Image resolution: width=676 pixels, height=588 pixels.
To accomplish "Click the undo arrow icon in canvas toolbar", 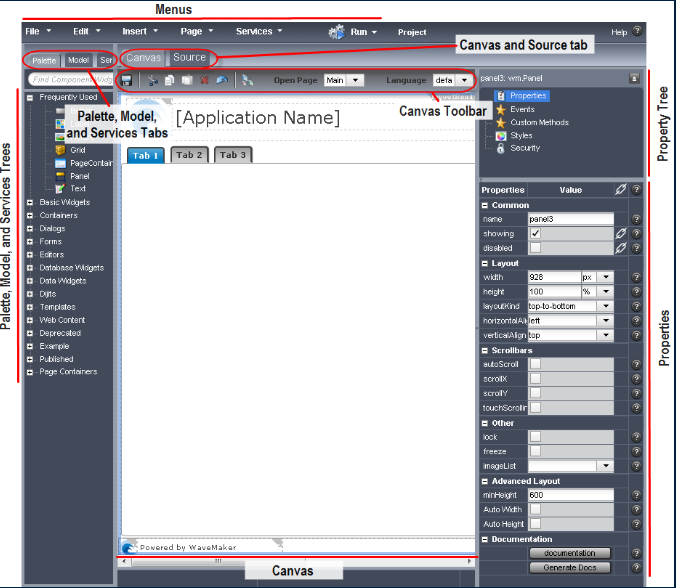I will (221, 80).
